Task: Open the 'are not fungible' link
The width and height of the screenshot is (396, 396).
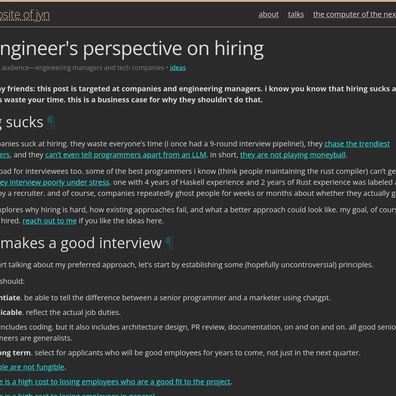Action: [32, 367]
